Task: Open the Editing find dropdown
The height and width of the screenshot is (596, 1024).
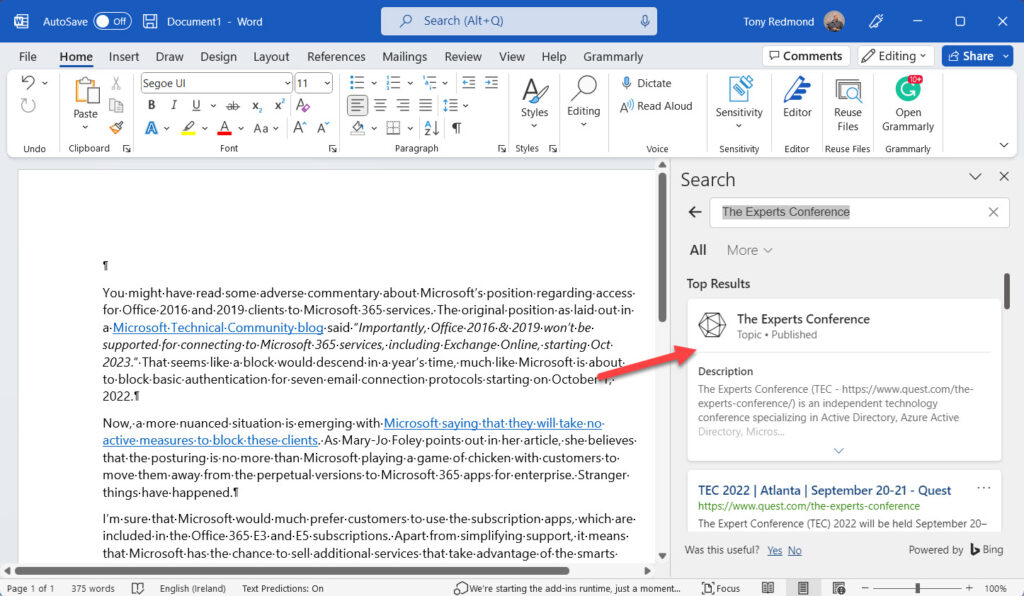Action: (583, 124)
